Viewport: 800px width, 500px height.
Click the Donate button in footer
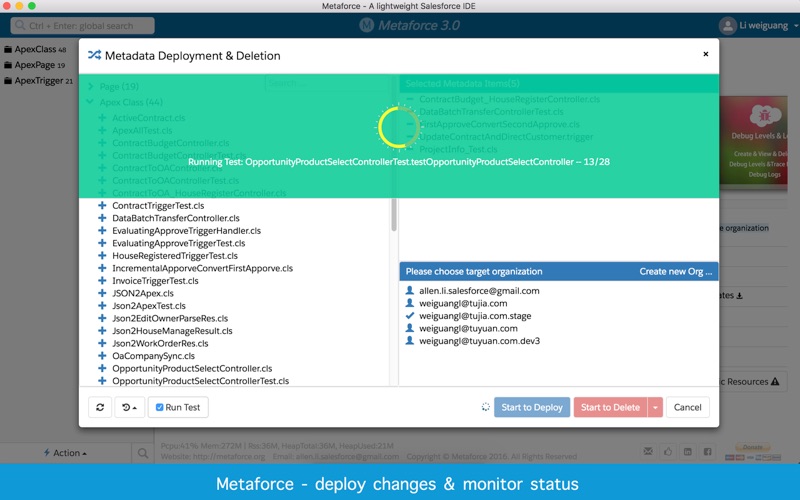tap(752, 447)
